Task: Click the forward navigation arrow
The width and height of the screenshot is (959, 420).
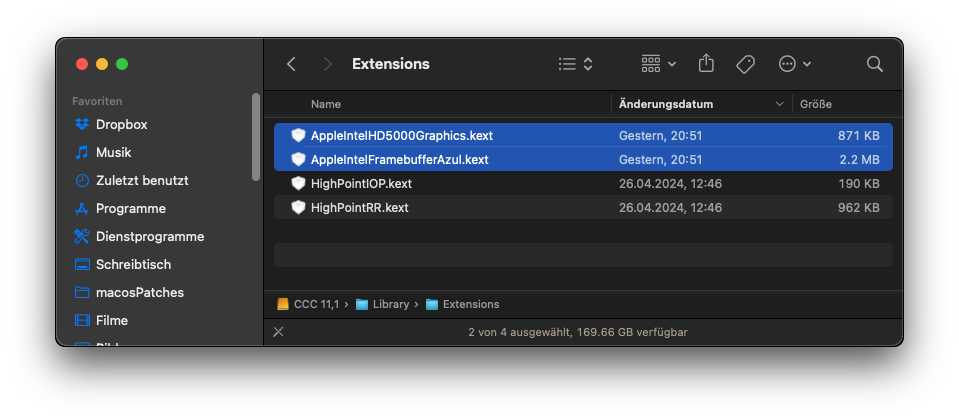Action: click(327, 64)
